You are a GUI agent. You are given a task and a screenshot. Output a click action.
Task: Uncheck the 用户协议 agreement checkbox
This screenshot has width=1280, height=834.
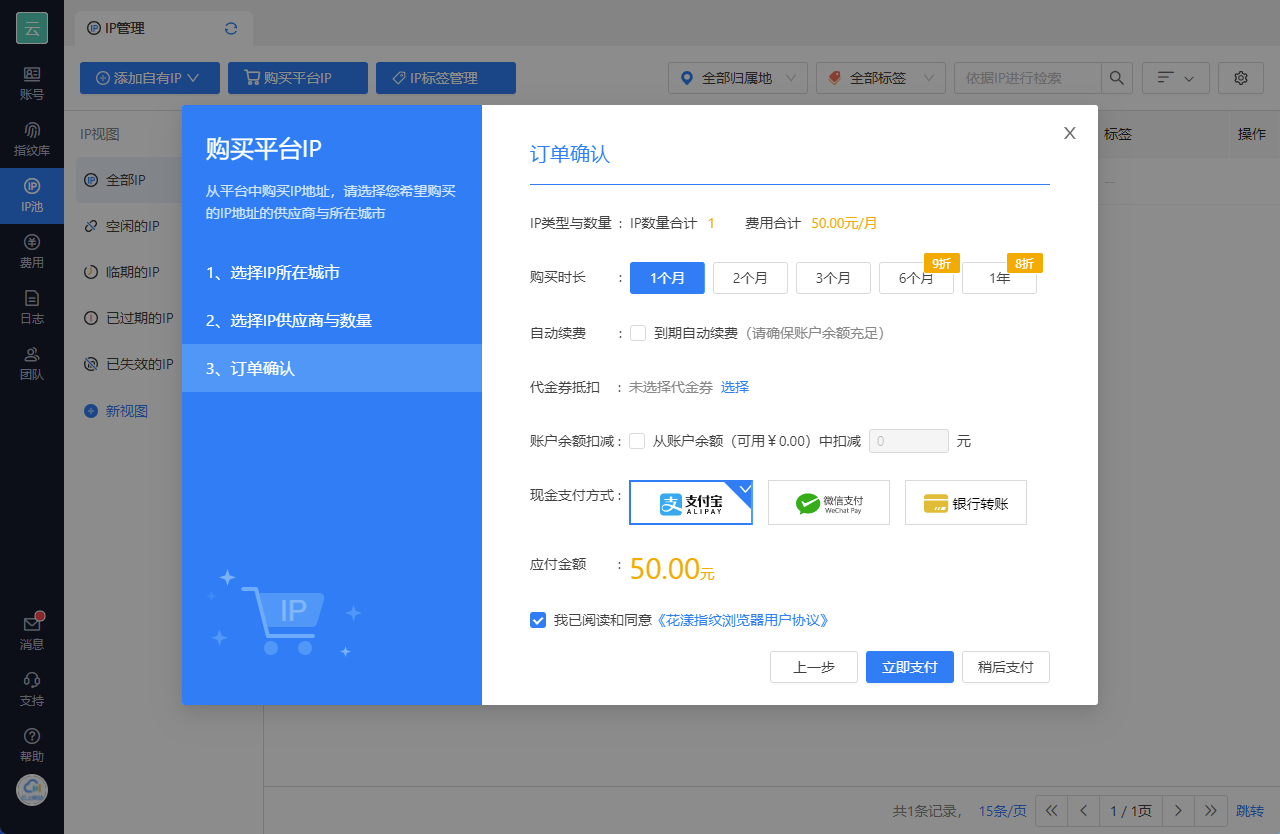coord(538,620)
